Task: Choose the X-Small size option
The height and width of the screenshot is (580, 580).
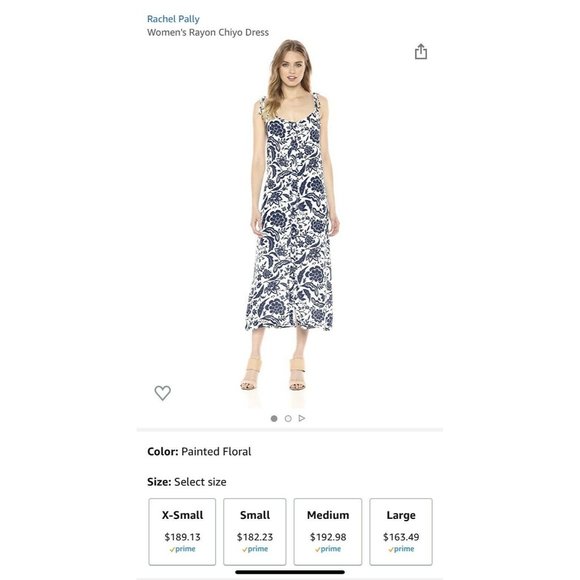Action: point(182,532)
